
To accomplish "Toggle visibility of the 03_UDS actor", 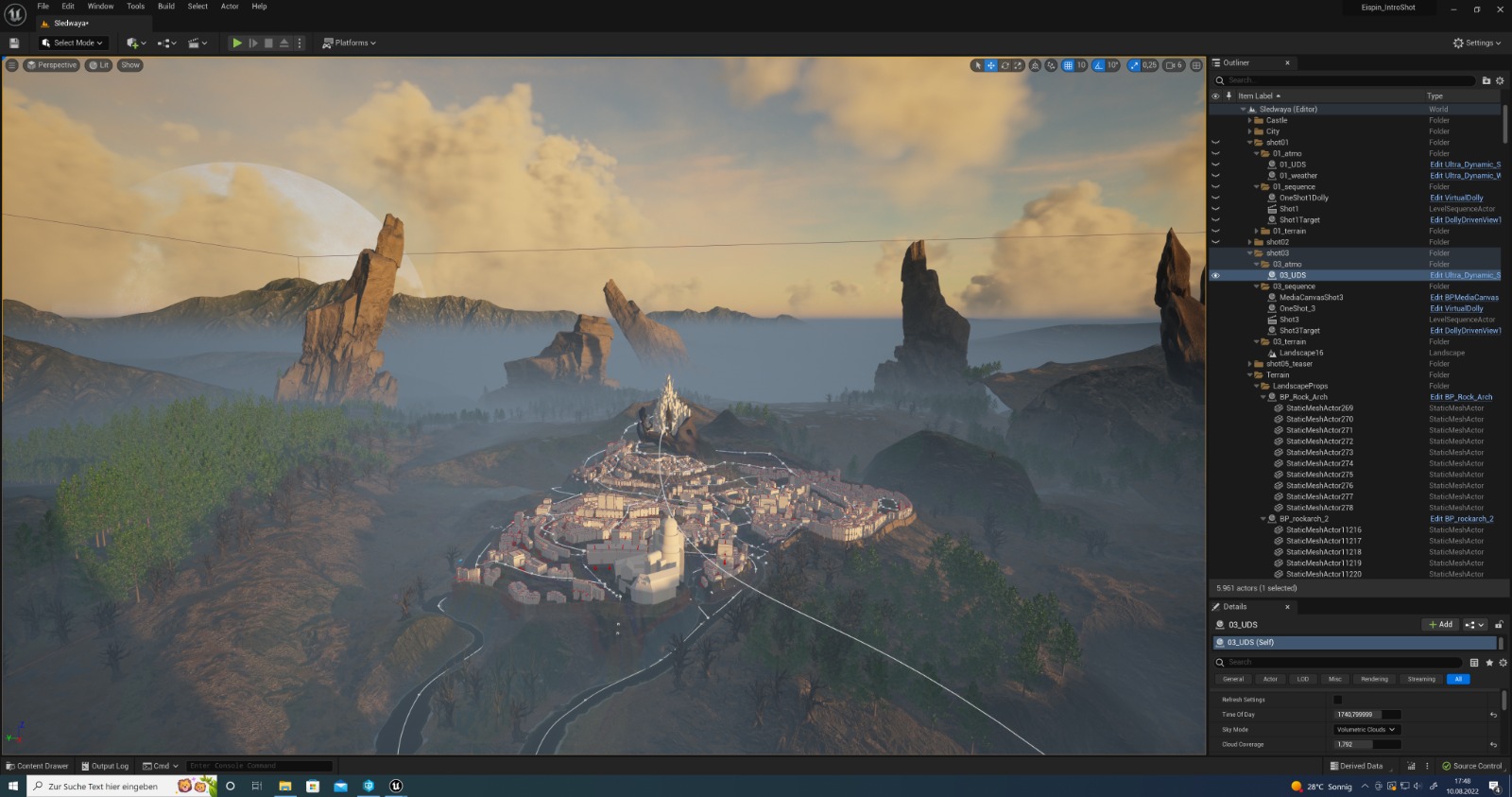I will click(1215, 275).
